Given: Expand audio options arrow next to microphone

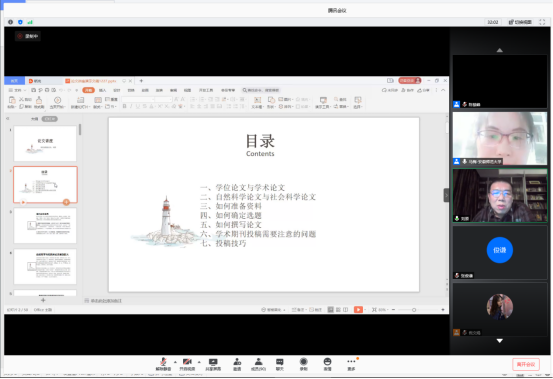Looking at the screenshot, I should (175, 362).
